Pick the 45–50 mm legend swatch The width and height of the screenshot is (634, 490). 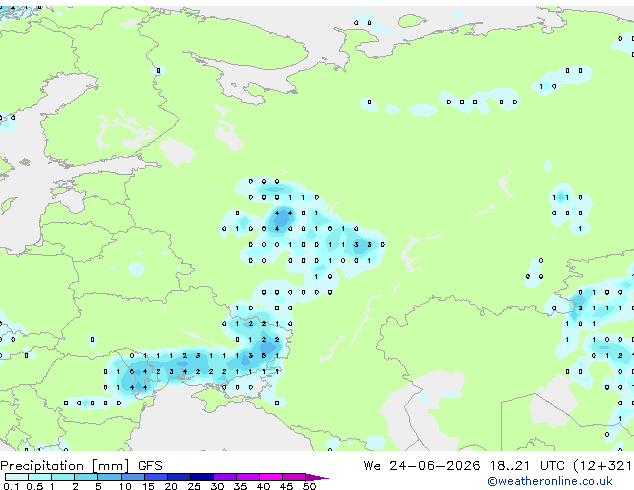click(x=294, y=477)
